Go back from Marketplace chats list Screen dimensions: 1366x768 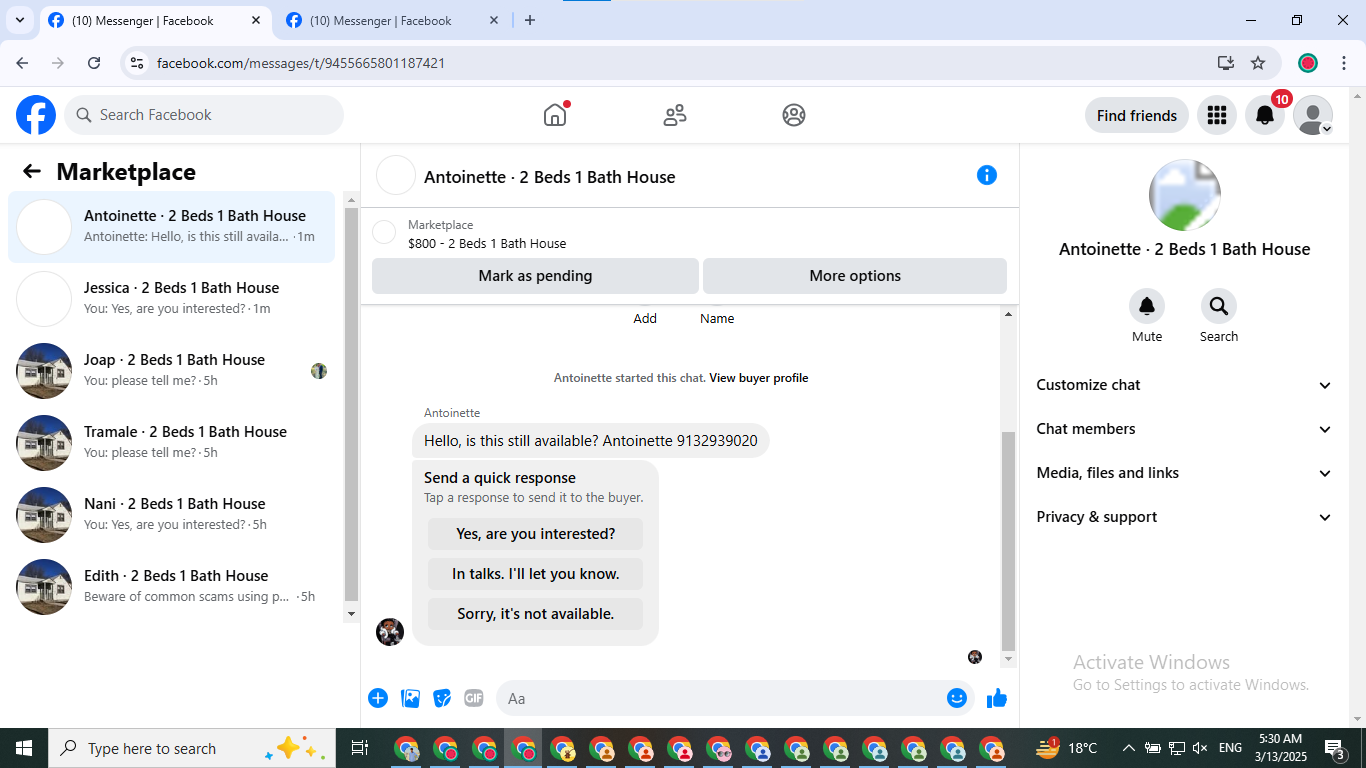click(x=32, y=172)
